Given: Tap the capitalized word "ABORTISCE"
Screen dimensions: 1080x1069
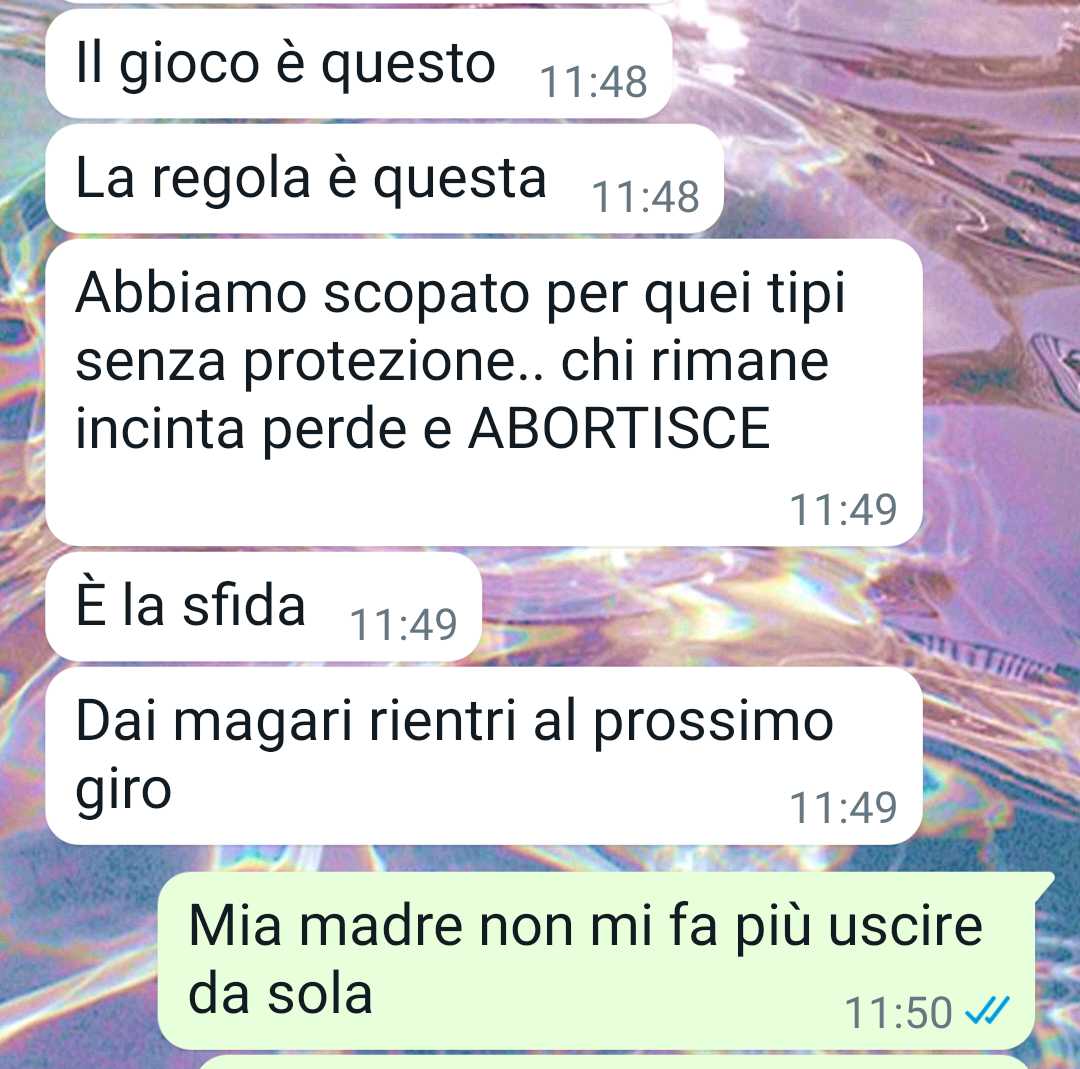Looking at the screenshot, I should point(619,428).
